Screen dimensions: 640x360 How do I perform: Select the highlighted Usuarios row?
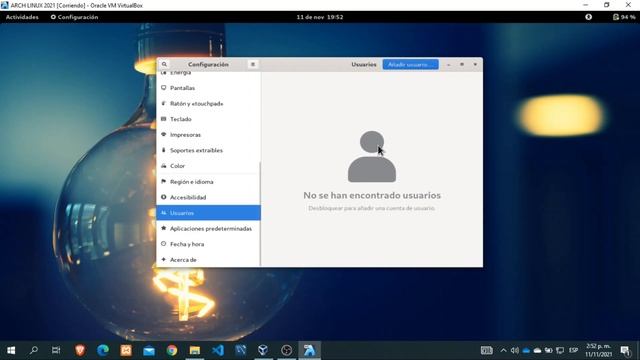(x=208, y=213)
